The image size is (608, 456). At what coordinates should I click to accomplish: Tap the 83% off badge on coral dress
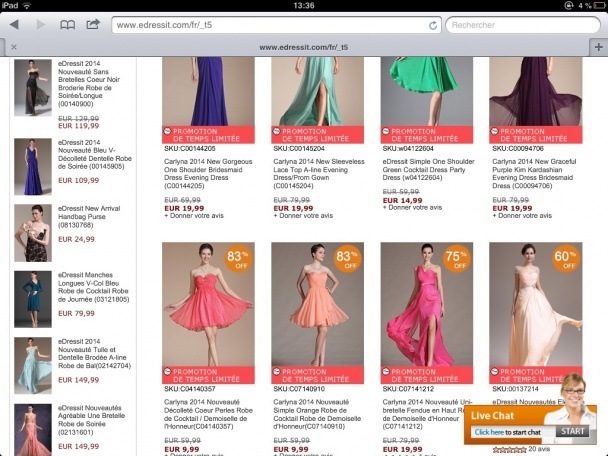pyautogui.click(x=238, y=260)
